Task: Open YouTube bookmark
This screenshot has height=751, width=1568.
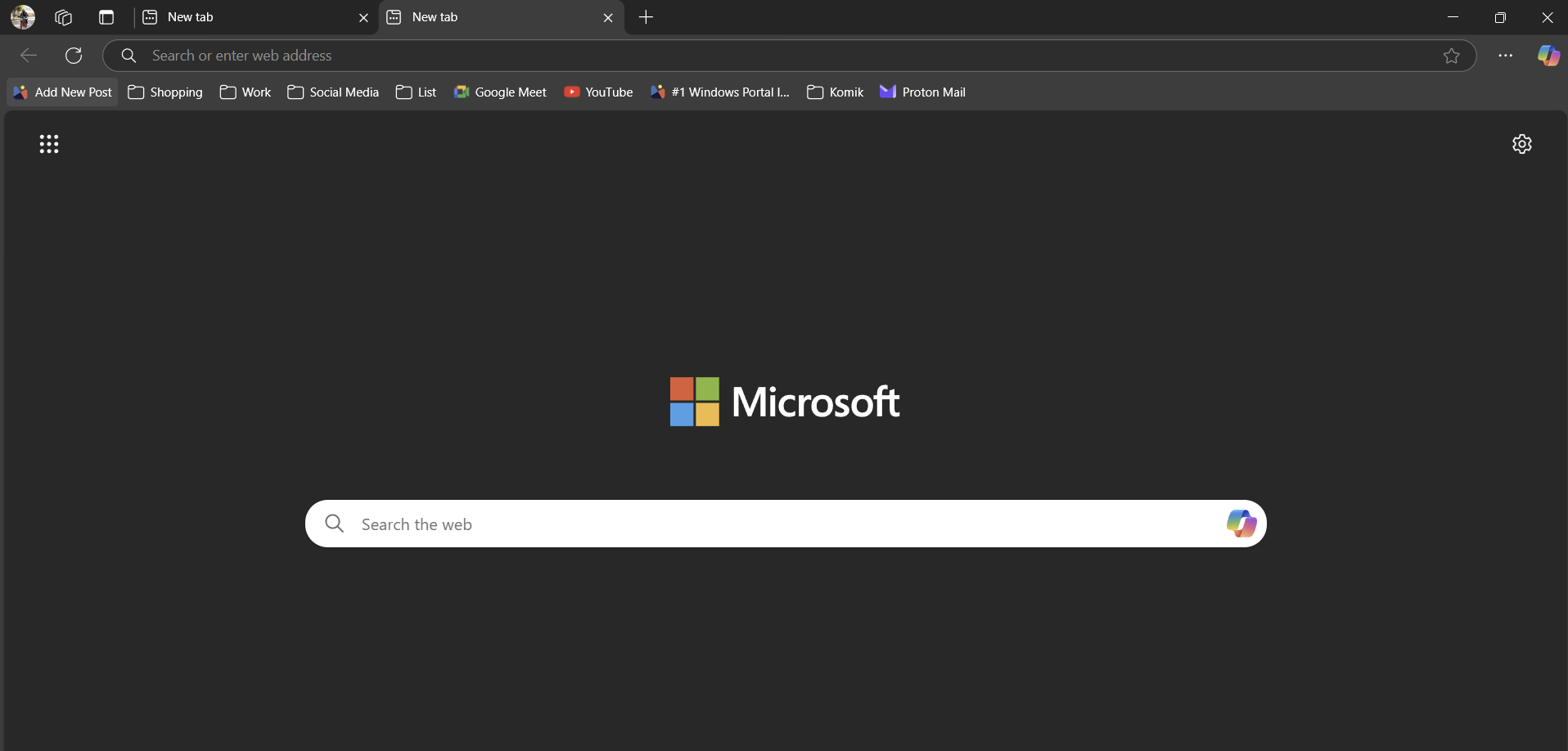Action: coord(598,92)
